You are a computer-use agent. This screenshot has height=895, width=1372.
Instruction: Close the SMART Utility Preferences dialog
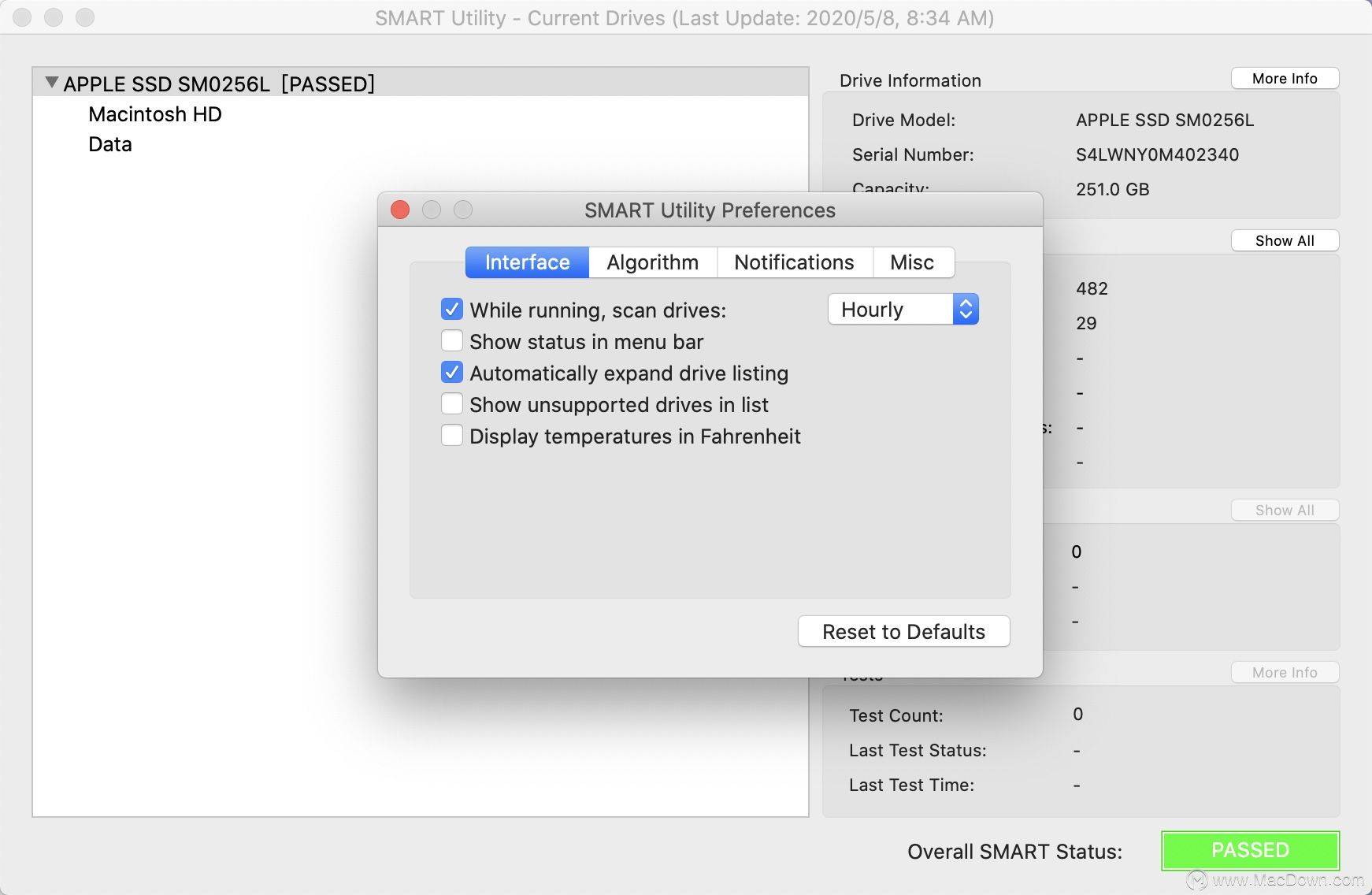[400, 210]
